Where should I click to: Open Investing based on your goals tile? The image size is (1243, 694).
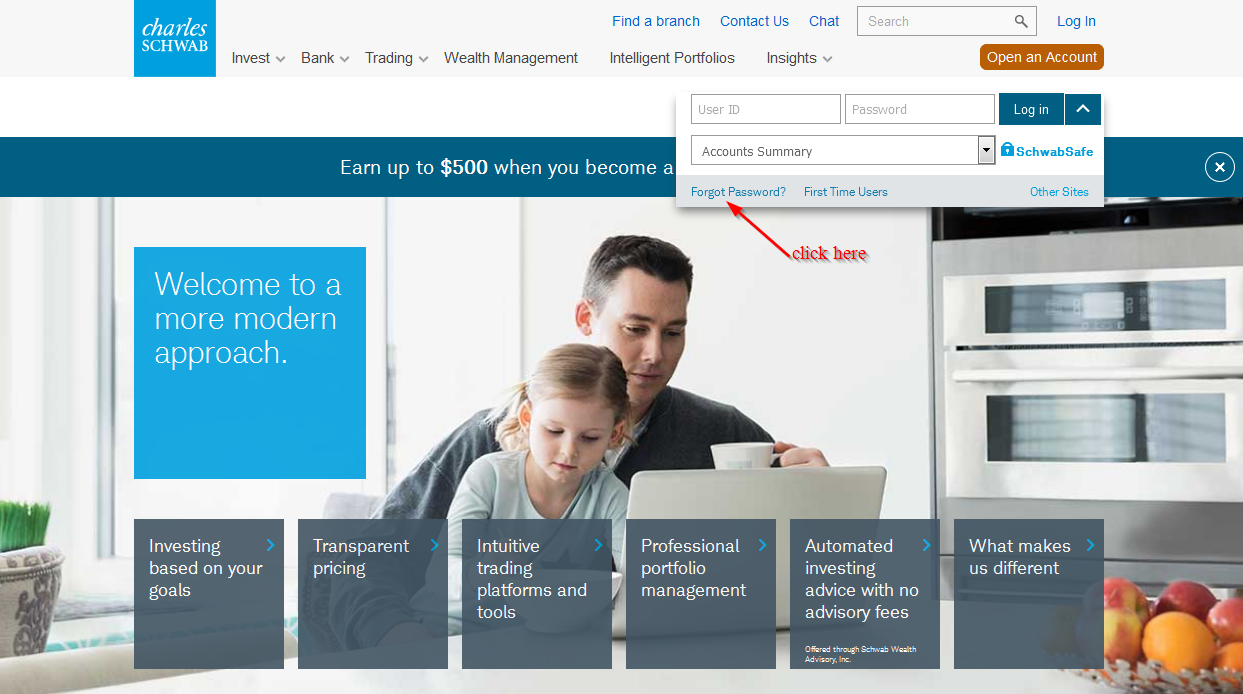point(209,594)
